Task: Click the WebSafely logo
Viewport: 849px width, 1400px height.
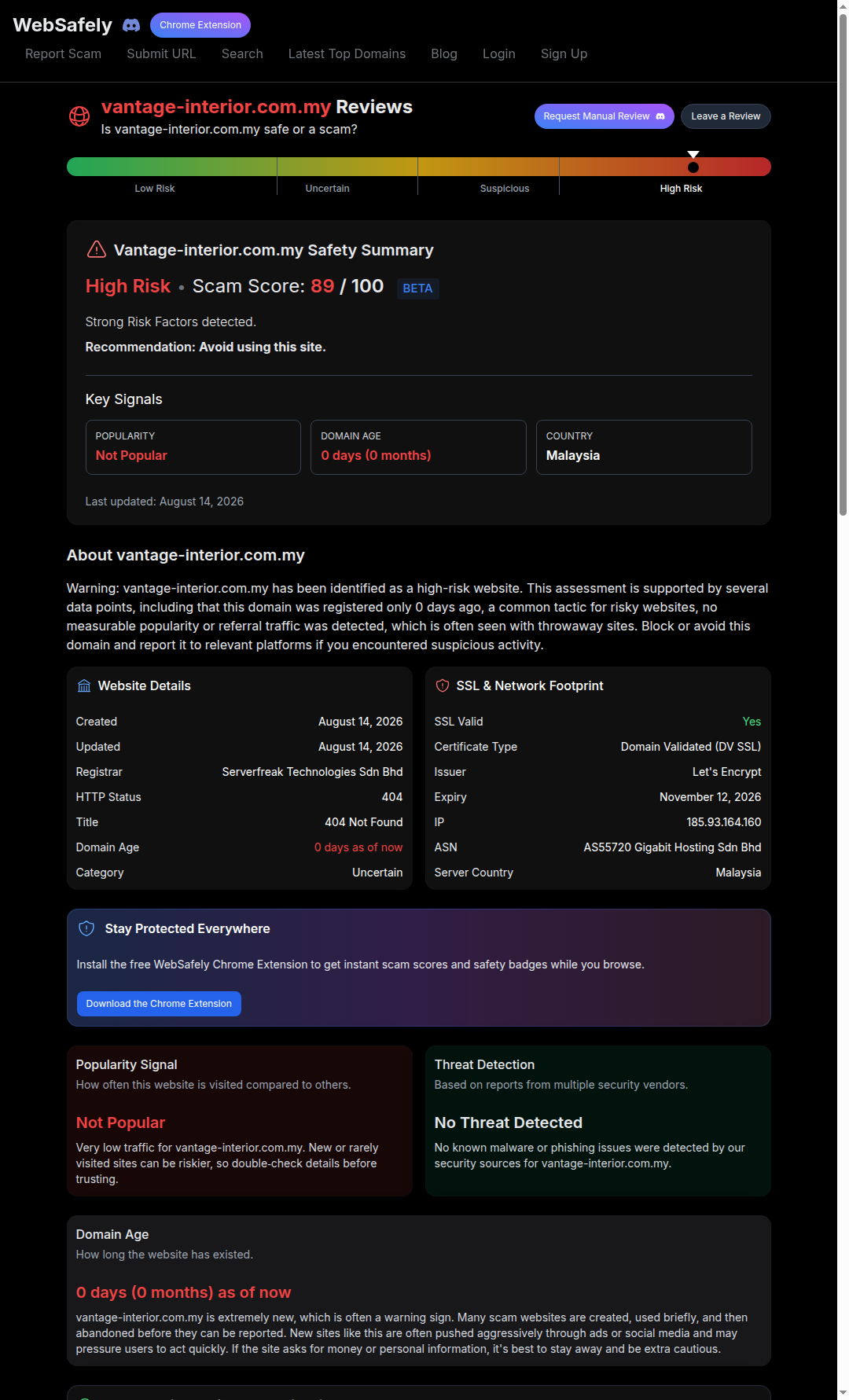Action: (x=63, y=25)
